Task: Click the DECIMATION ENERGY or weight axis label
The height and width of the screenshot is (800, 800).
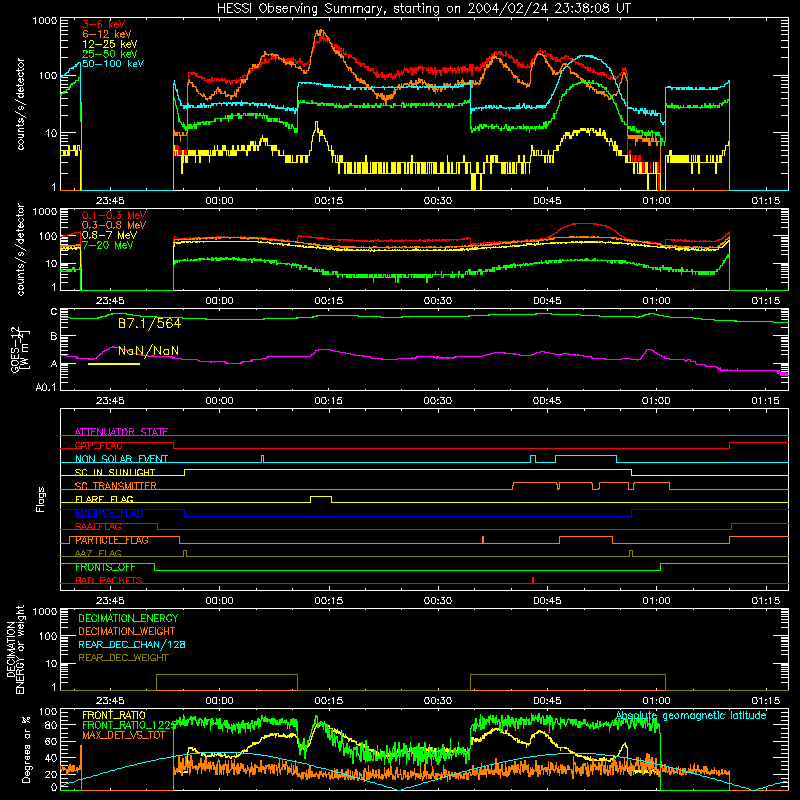Action: tap(15, 649)
